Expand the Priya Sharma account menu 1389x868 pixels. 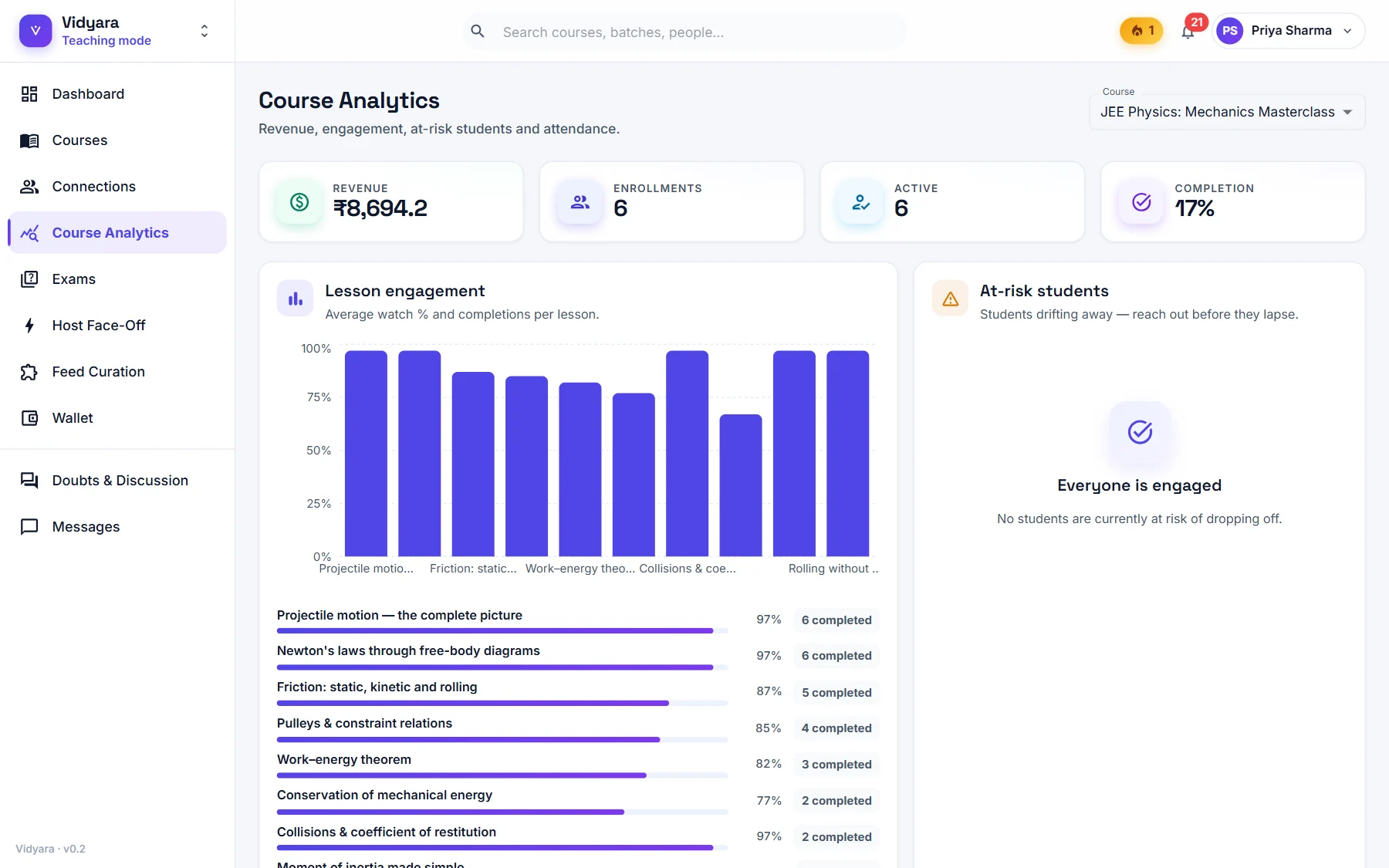1289,31
